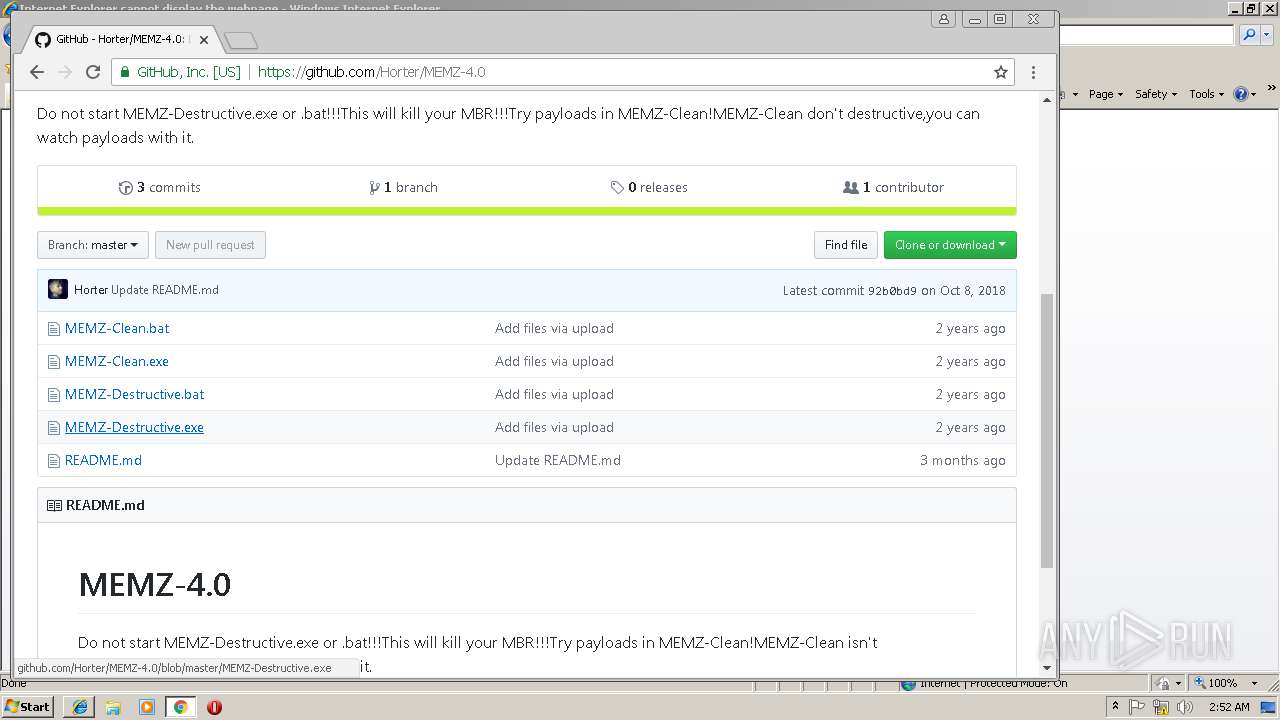Click the file icon beside MEMZ-Clean.exe
Image resolution: width=1280 pixels, height=720 pixels.
click(54, 361)
